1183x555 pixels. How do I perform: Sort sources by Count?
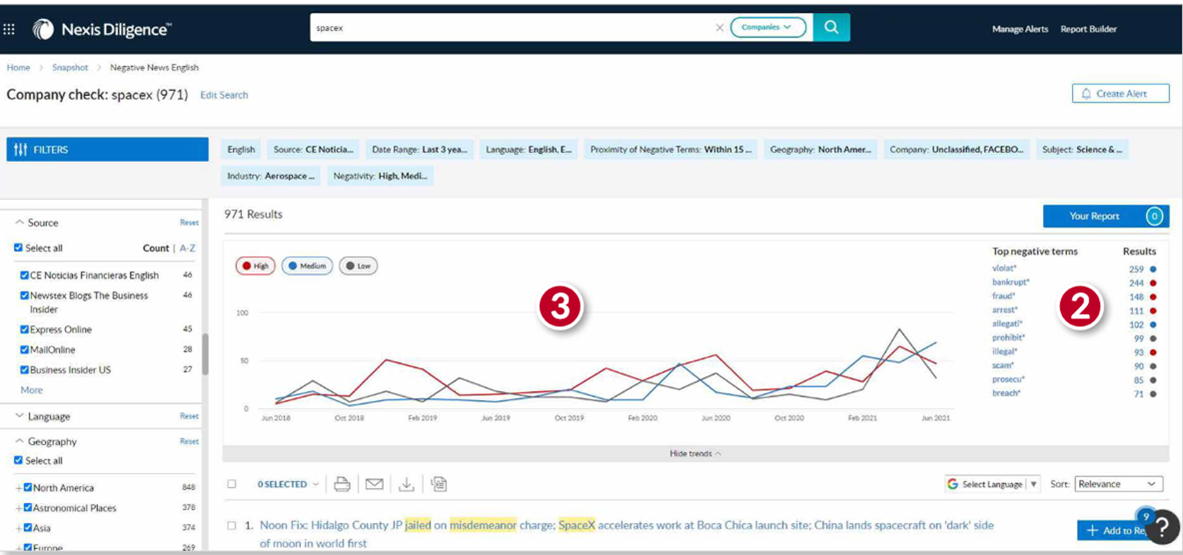(156, 248)
